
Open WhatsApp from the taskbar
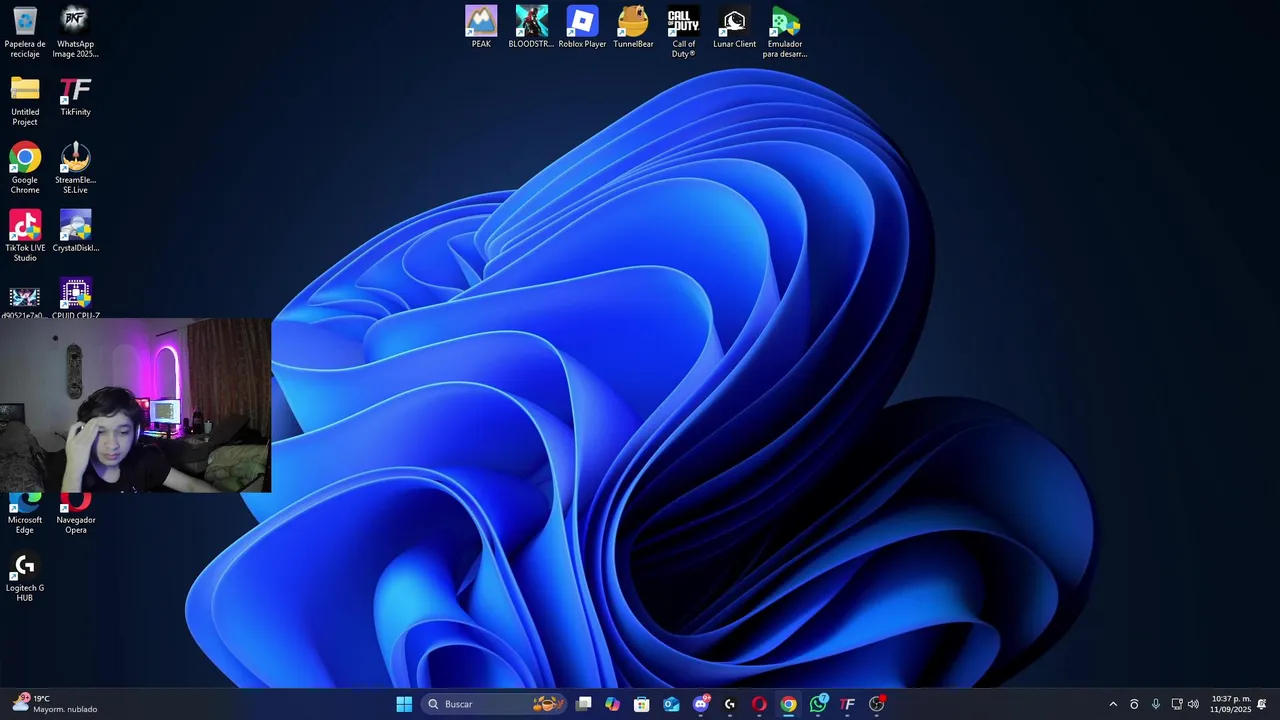point(818,704)
